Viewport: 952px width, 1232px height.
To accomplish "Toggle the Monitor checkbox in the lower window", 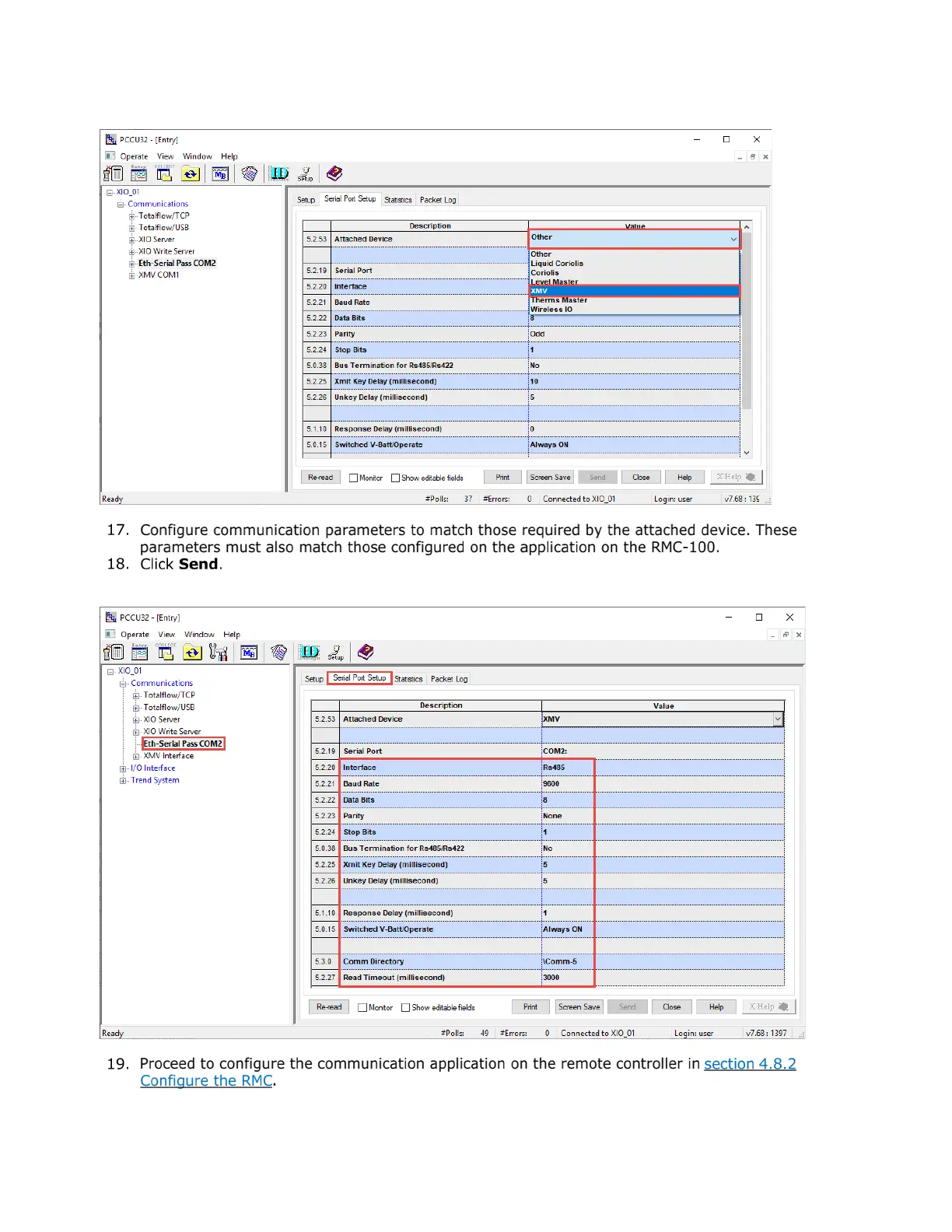I will pos(362,1008).
